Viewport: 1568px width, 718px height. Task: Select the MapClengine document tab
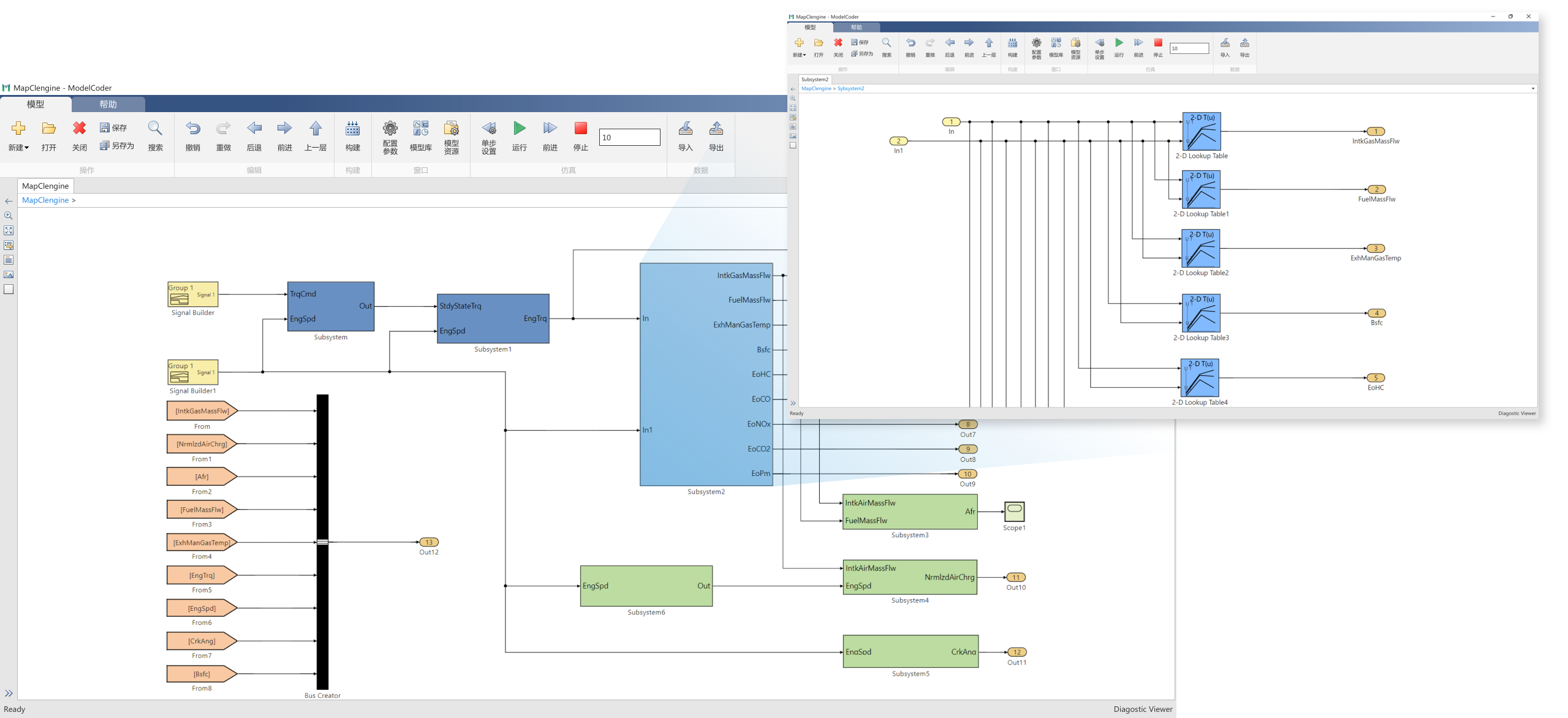tap(45, 186)
